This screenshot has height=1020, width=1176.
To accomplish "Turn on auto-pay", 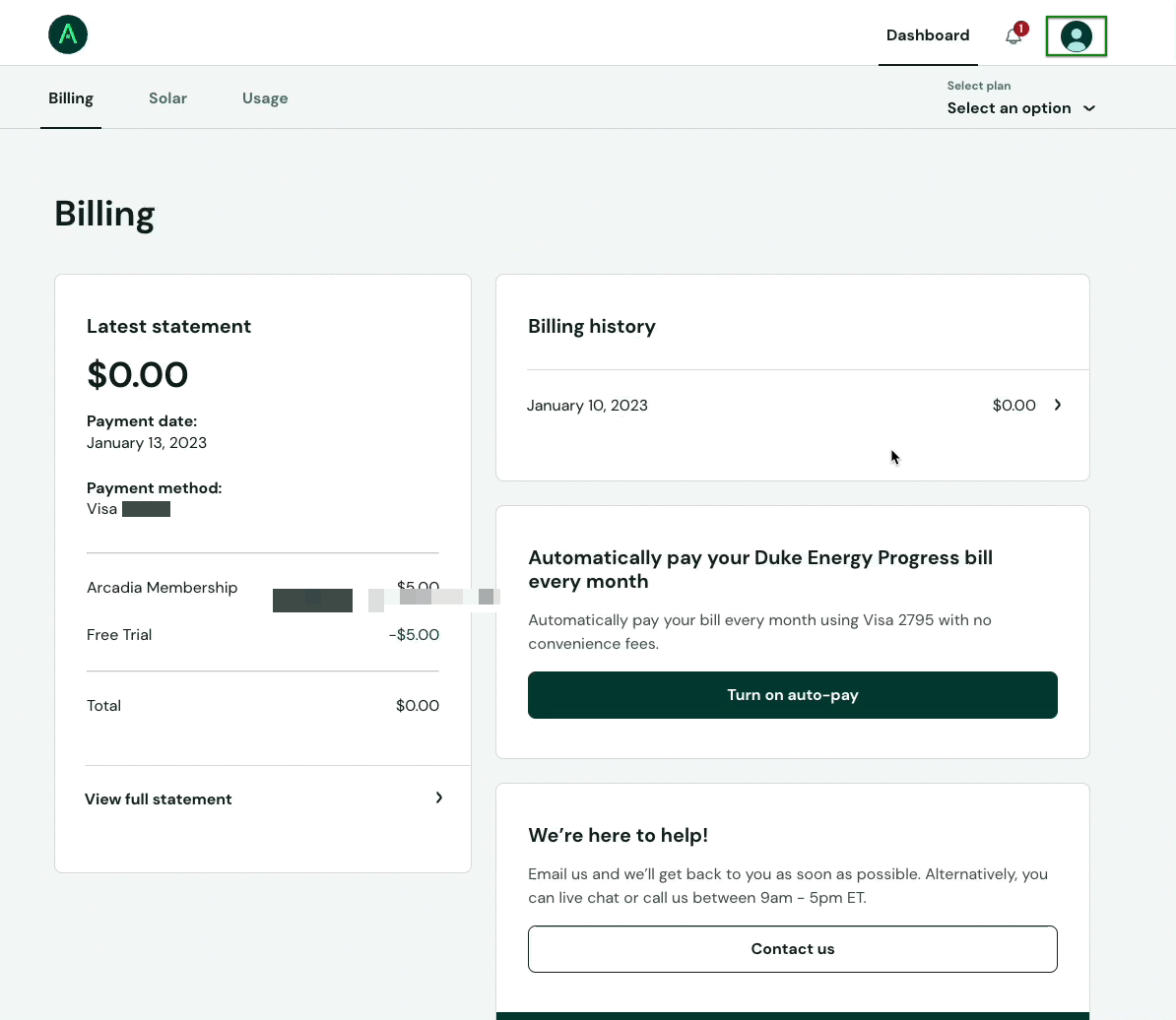I will (x=792, y=695).
